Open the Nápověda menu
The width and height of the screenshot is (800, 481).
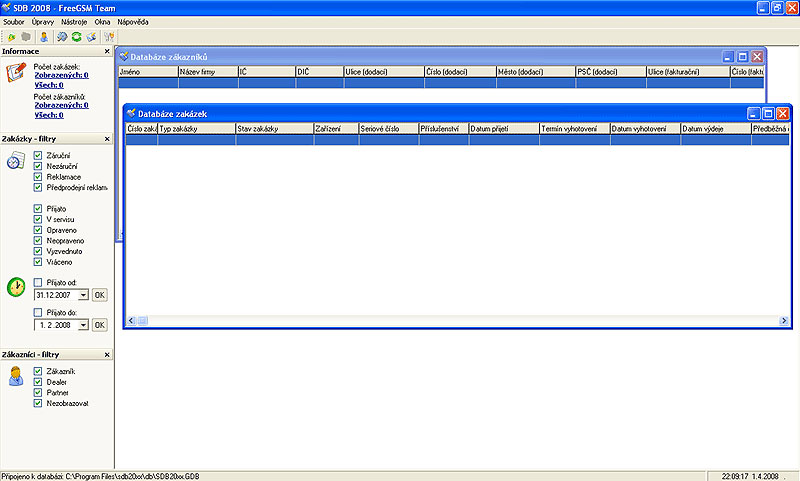click(133, 22)
